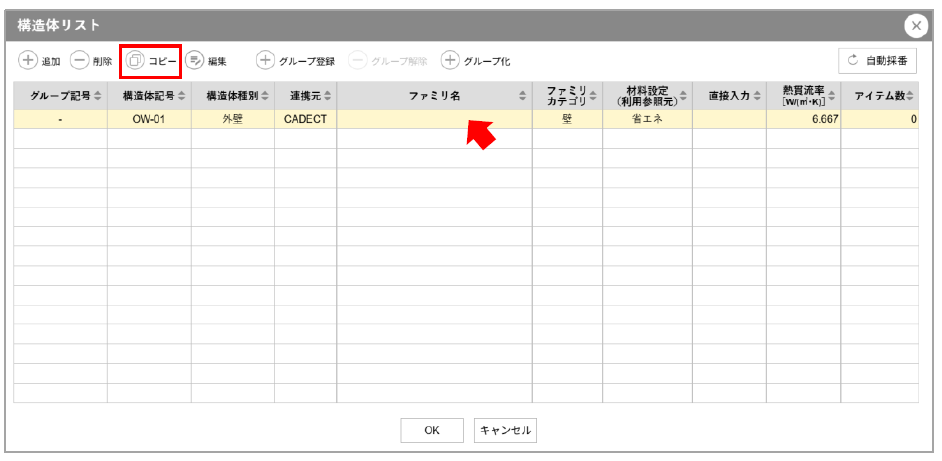
Task: Sort the アイテム数 column
Action: pyautogui.click(x=910, y=96)
